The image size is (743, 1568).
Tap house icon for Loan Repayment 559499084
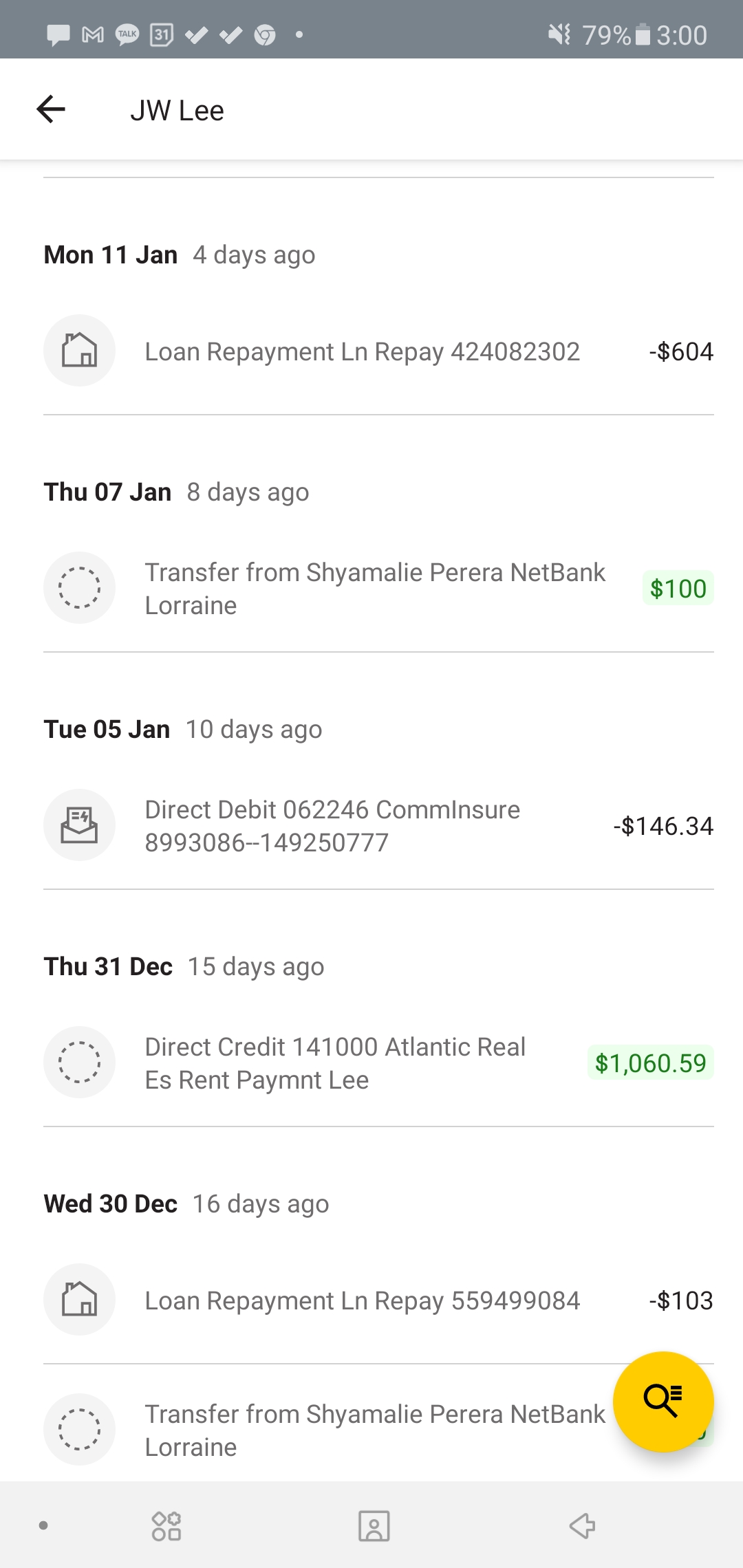(x=79, y=1299)
